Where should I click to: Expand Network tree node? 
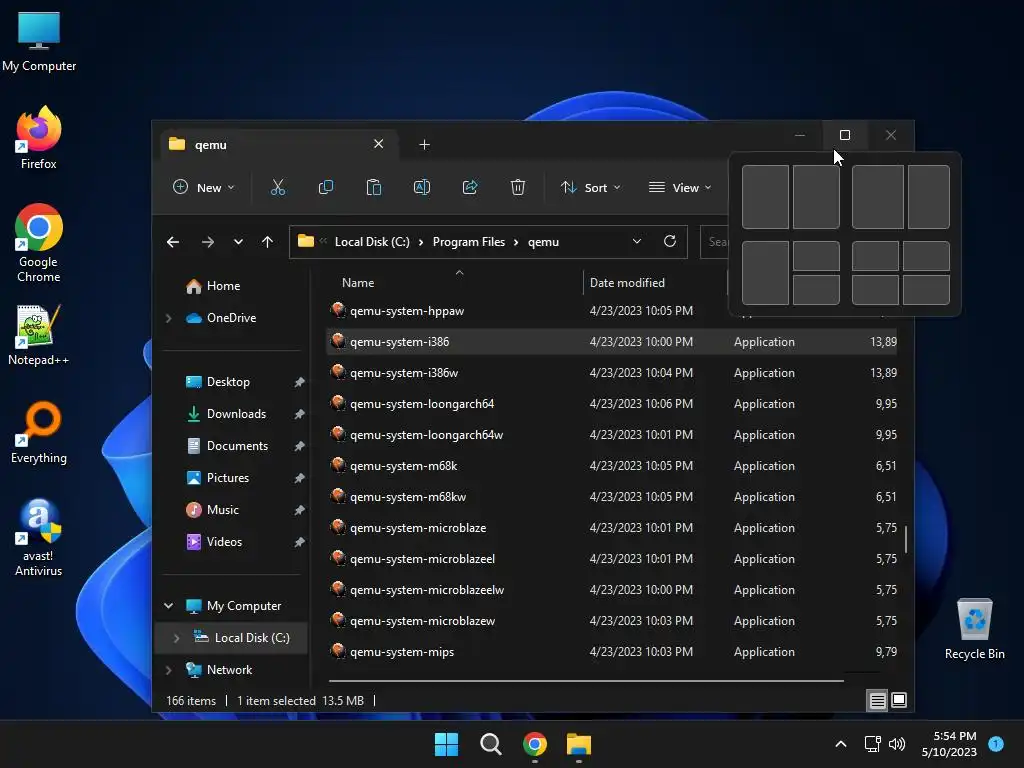[168, 670]
